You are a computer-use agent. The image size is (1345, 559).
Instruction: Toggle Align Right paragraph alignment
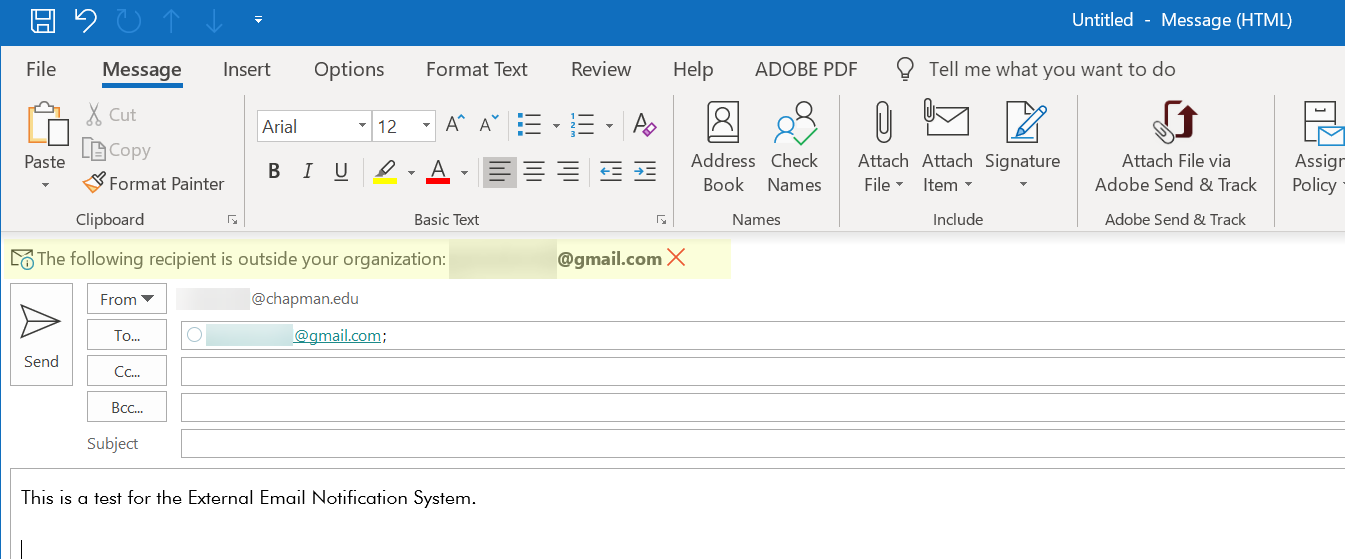coord(568,172)
